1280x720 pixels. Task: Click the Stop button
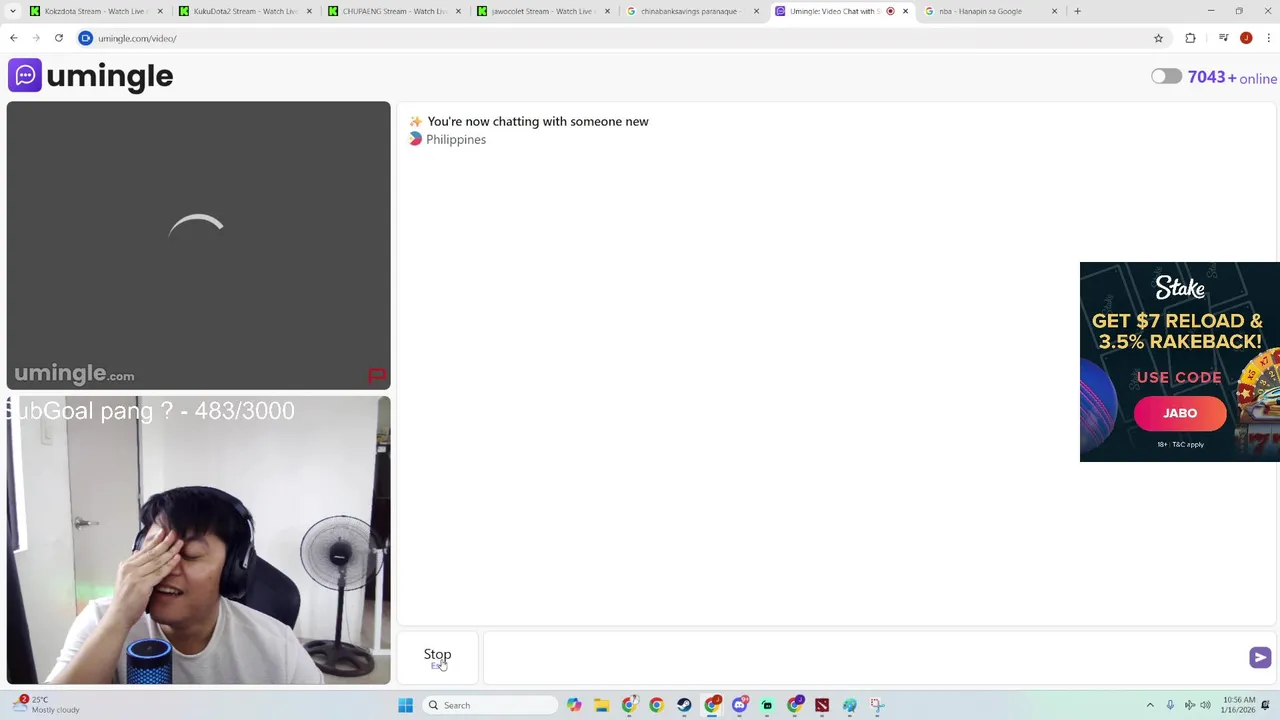pos(437,657)
